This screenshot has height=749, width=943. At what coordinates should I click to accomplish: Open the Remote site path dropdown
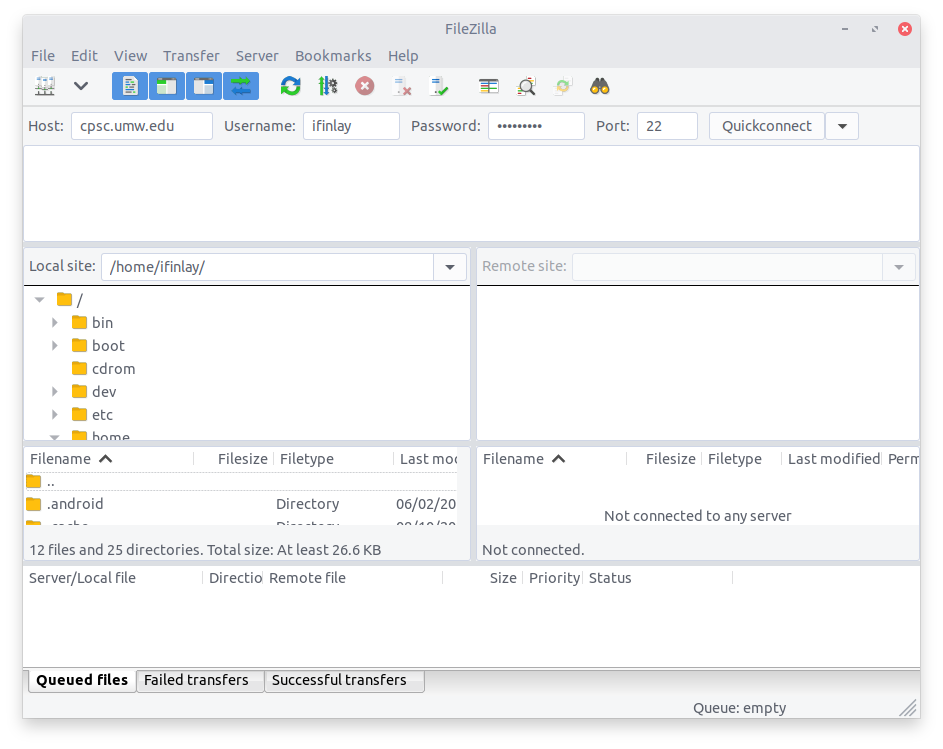[x=898, y=267]
